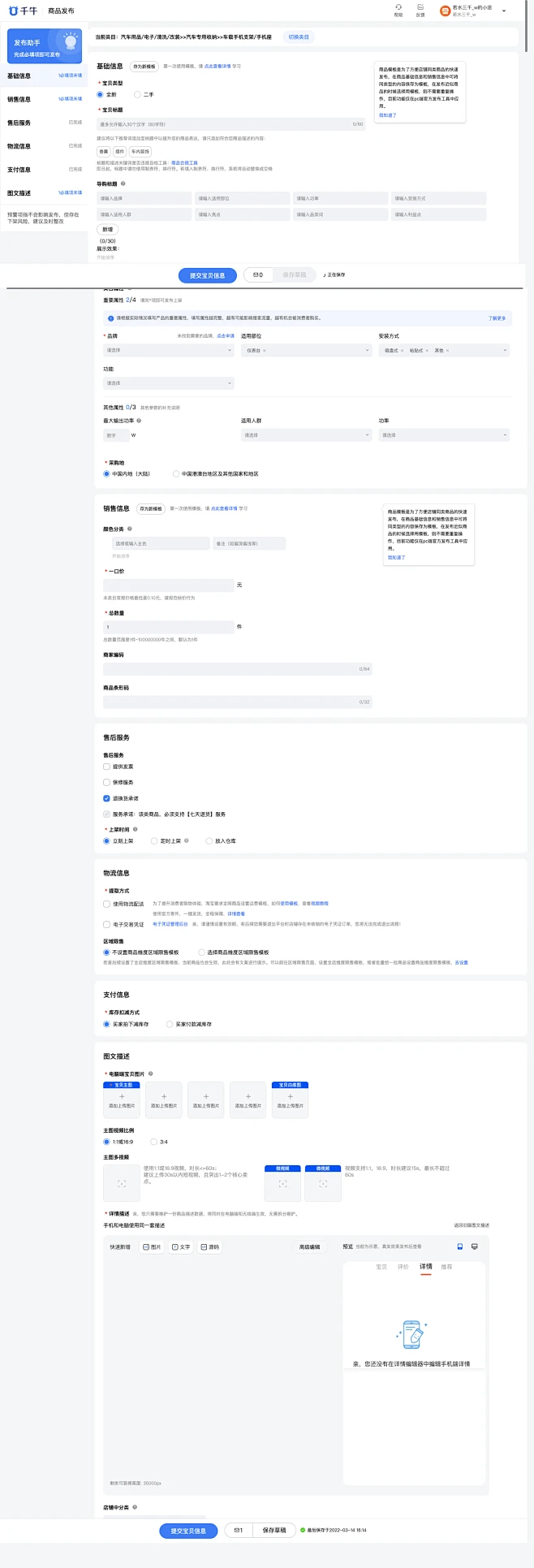
Task: Jump to 图文描述 section in sidebar
Action: [19, 193]
